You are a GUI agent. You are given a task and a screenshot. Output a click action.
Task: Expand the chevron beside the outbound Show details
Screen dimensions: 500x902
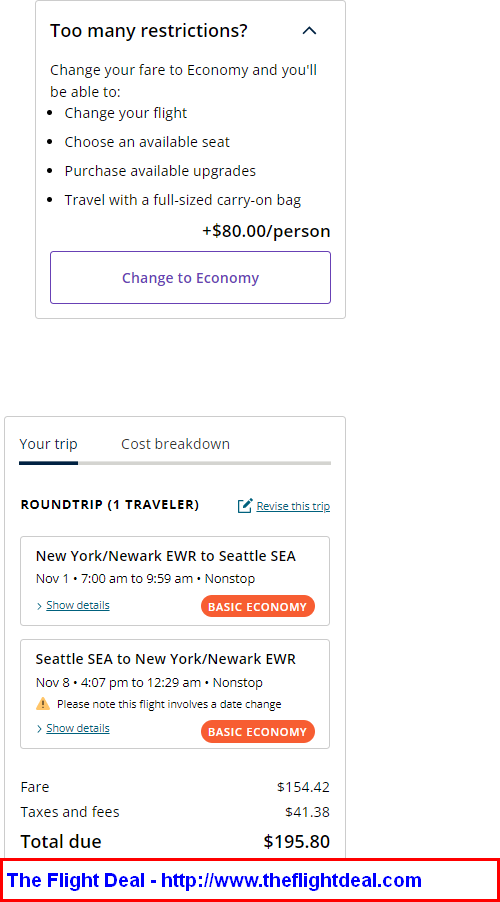coord(39,606)
